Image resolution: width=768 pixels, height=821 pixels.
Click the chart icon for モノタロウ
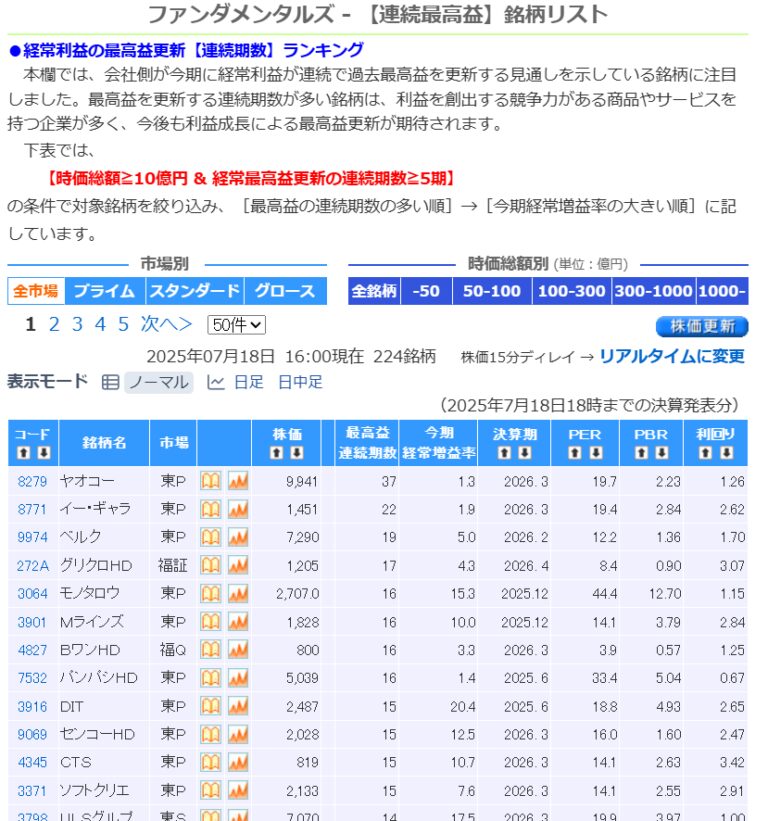click(x=238, y=593)
